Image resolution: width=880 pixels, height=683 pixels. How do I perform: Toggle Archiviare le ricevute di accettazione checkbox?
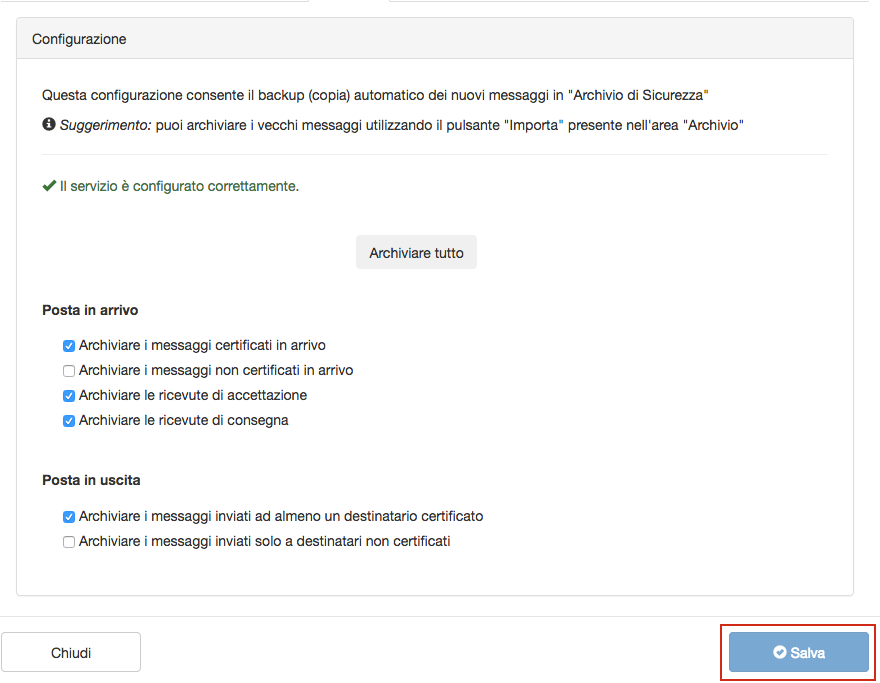(69, 396)
